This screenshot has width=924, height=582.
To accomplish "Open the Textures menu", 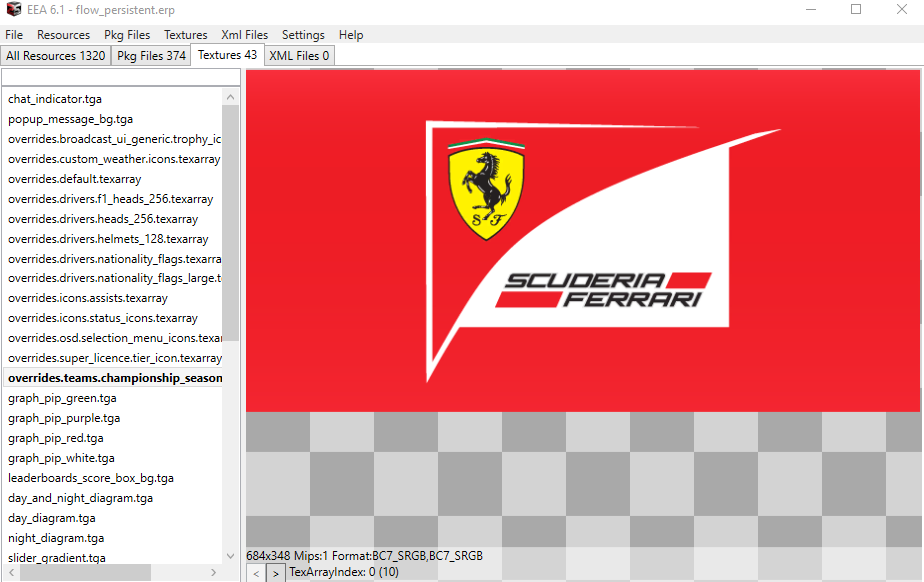I will 185,34.
